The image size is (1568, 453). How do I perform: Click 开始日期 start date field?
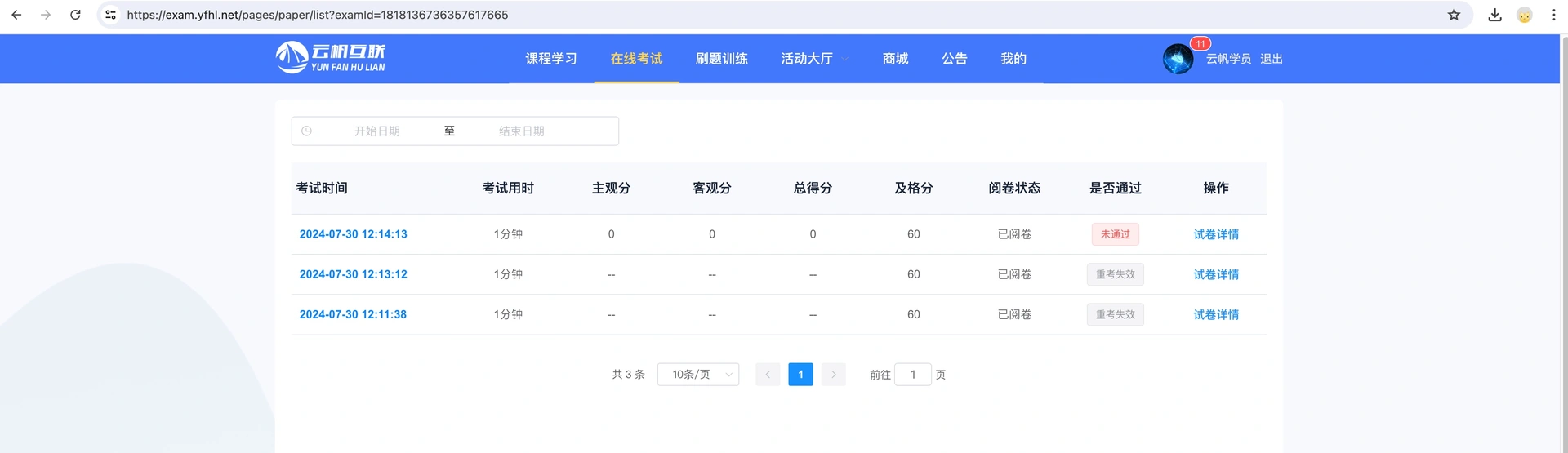coord(377,131)
